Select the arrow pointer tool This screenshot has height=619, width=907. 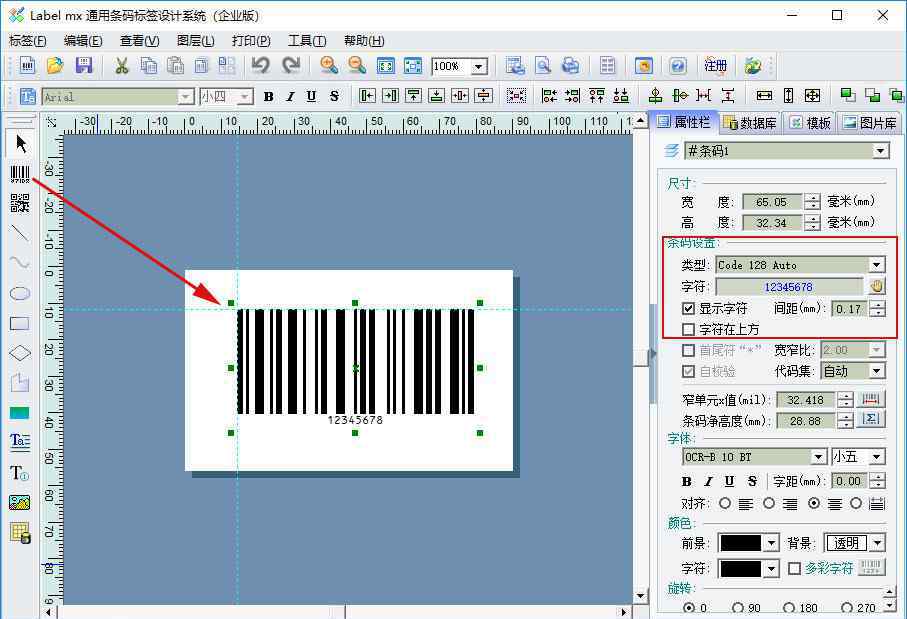pyautogui.click(x=21, y=143)
